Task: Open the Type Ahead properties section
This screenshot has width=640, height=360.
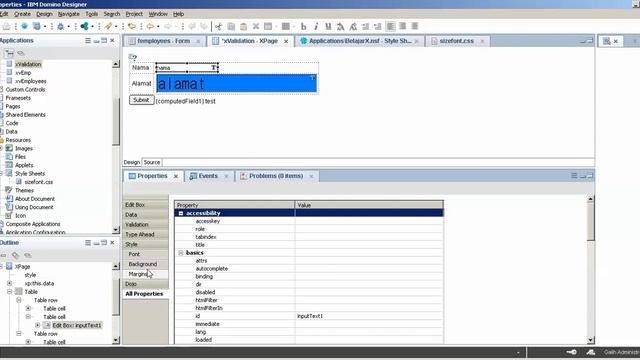Action: coord(145,234)
